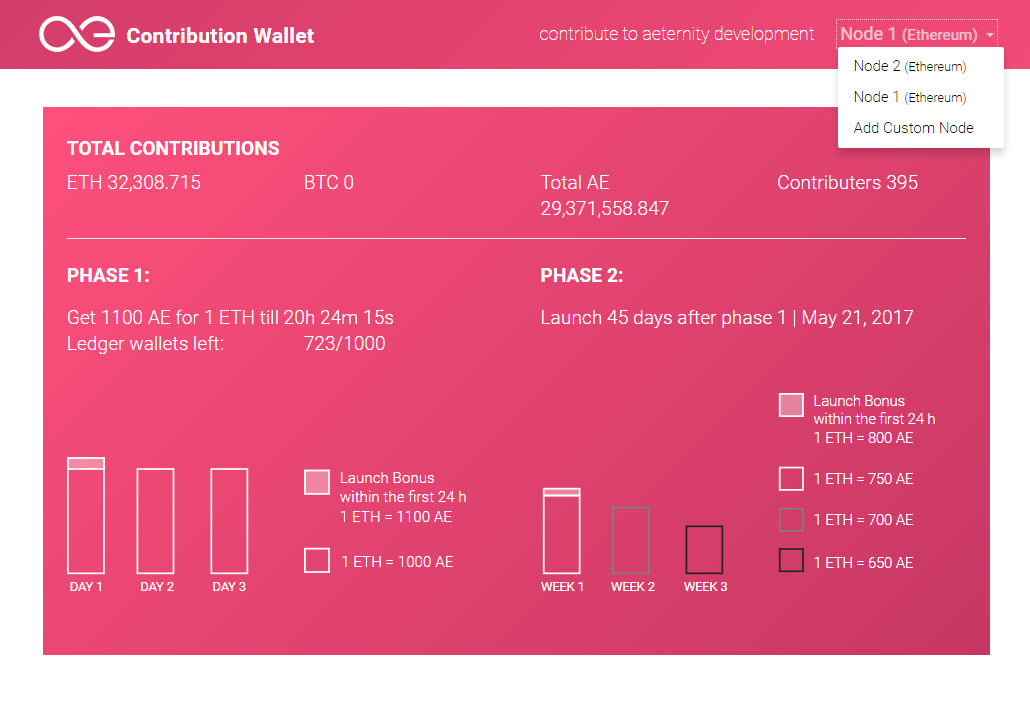The width and height of the screenshot is (1030, 709).
Task: Click the aeternity infinity logo
Action: [77, 34]
